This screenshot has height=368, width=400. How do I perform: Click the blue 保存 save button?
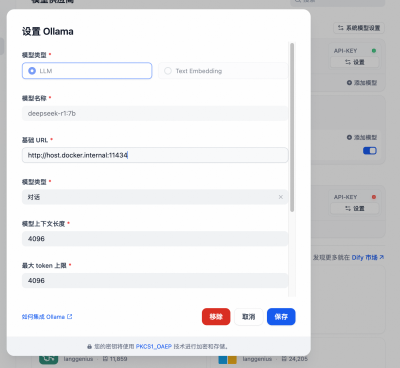(x=281, y=317)
